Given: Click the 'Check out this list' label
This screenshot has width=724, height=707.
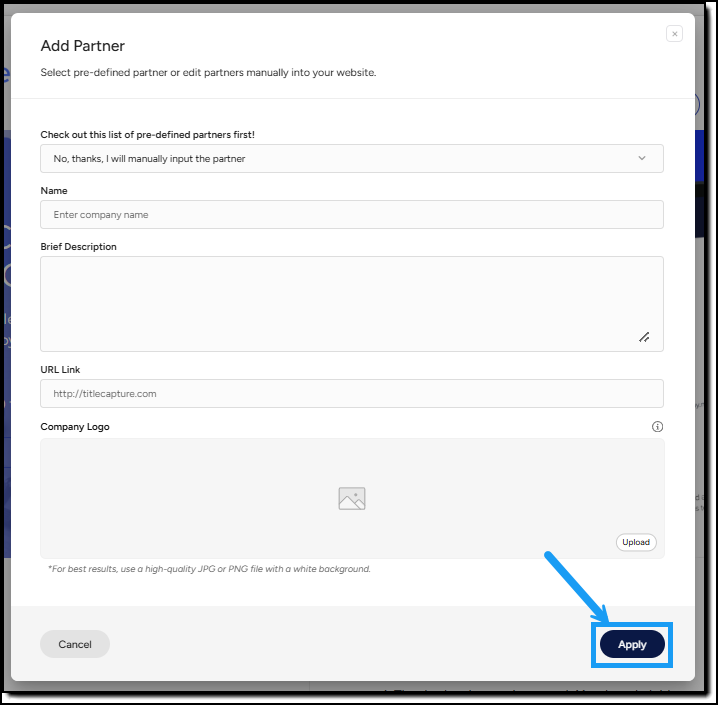Looking at the screenshot, I should 147,135.
